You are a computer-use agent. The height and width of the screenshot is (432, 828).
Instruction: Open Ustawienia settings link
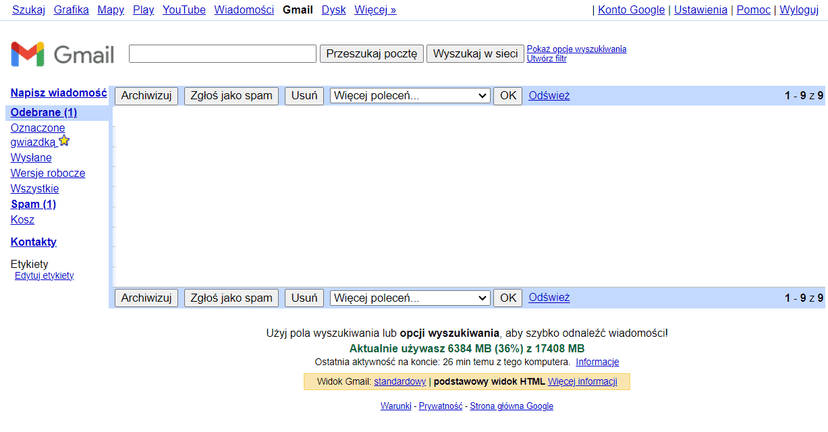pos(700,10)
